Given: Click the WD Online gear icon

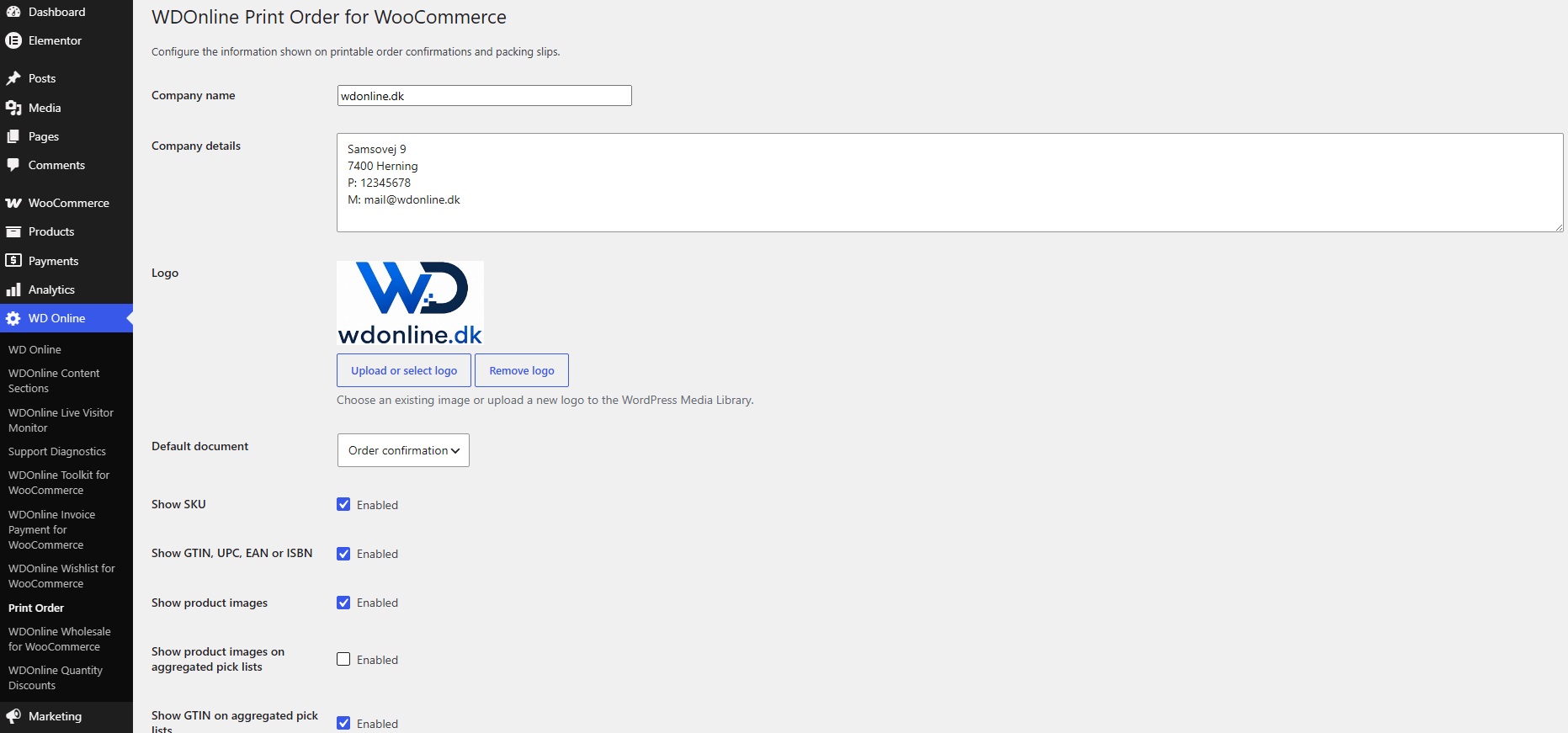Looking at the screenshot, I should coord(13,318).
